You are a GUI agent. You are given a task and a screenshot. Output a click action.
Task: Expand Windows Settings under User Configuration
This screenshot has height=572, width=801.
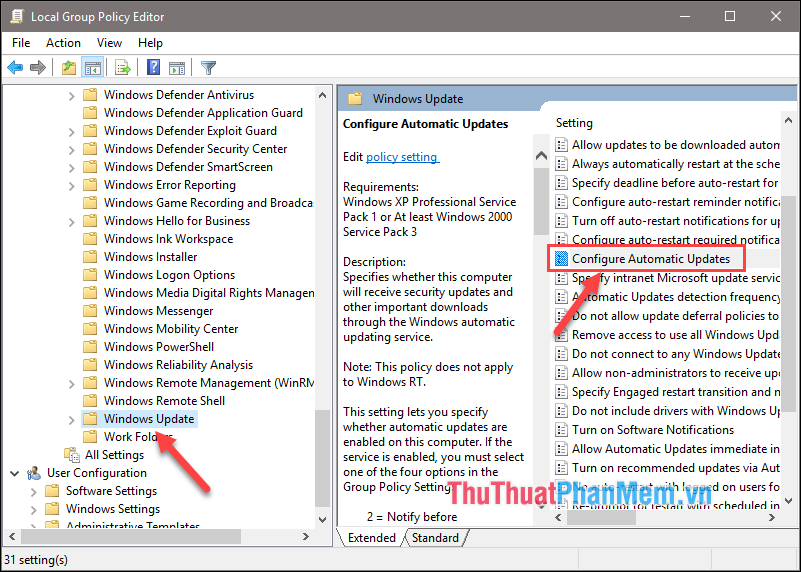(x=34, y=510)
